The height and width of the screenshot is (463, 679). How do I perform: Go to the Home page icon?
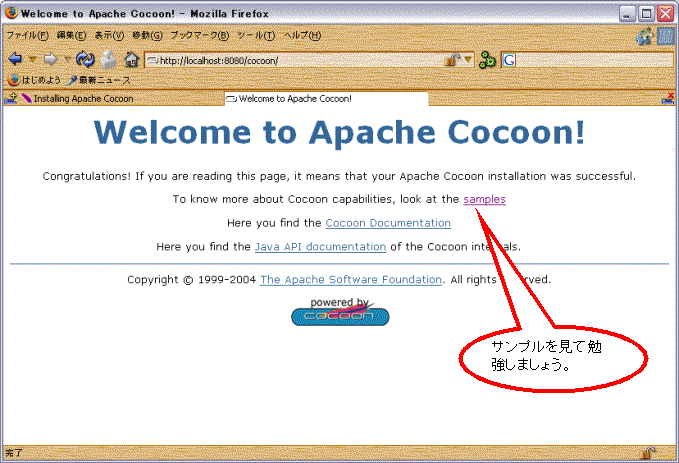[x=131, y=59]
